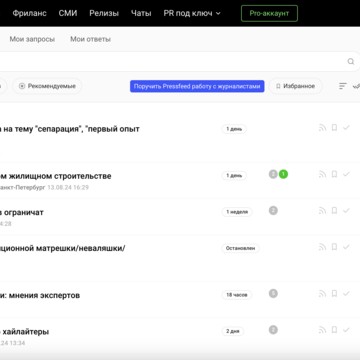Click gray counter badge in "хайлайтеры" row
The height and width of the screenshot is (360, 360).
[273, 330]
